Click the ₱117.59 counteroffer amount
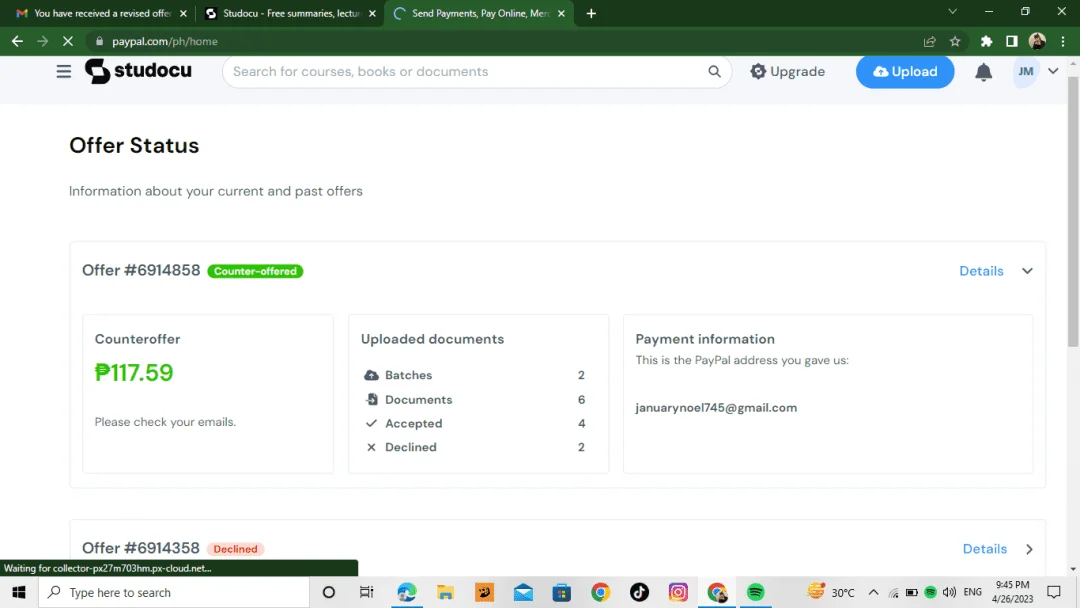The image size is (1080, 608). coord(134,373)
